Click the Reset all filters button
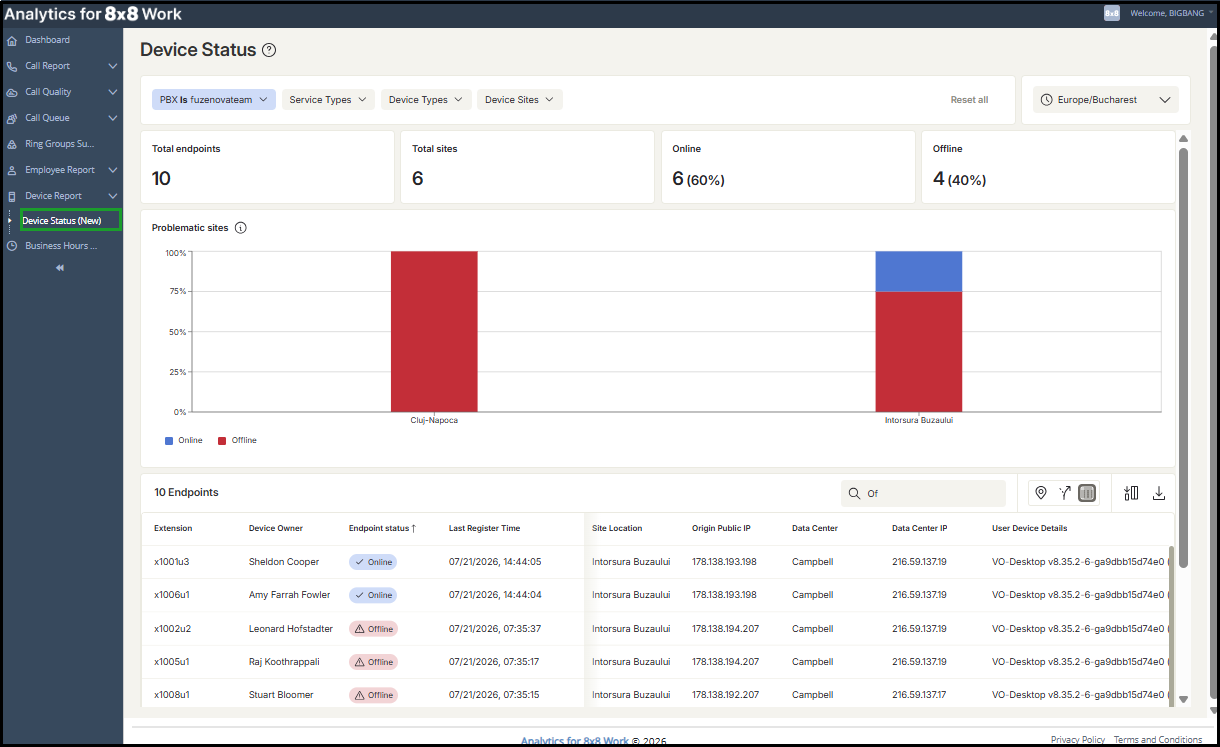The height and width of the screenshot is (747, 1220). coord(969,100)
